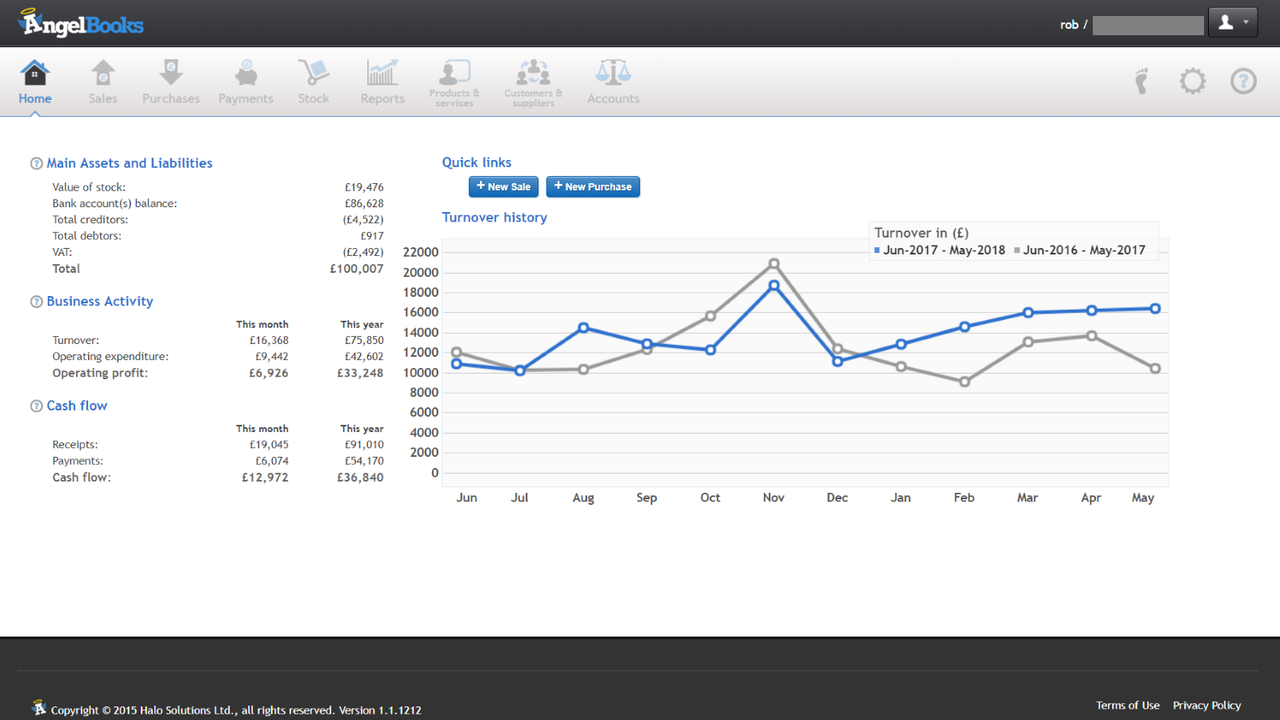Click the help bubble beside Cash flow
The height and width of the screenshot is (720, 1280).
[x=37, y=405]
